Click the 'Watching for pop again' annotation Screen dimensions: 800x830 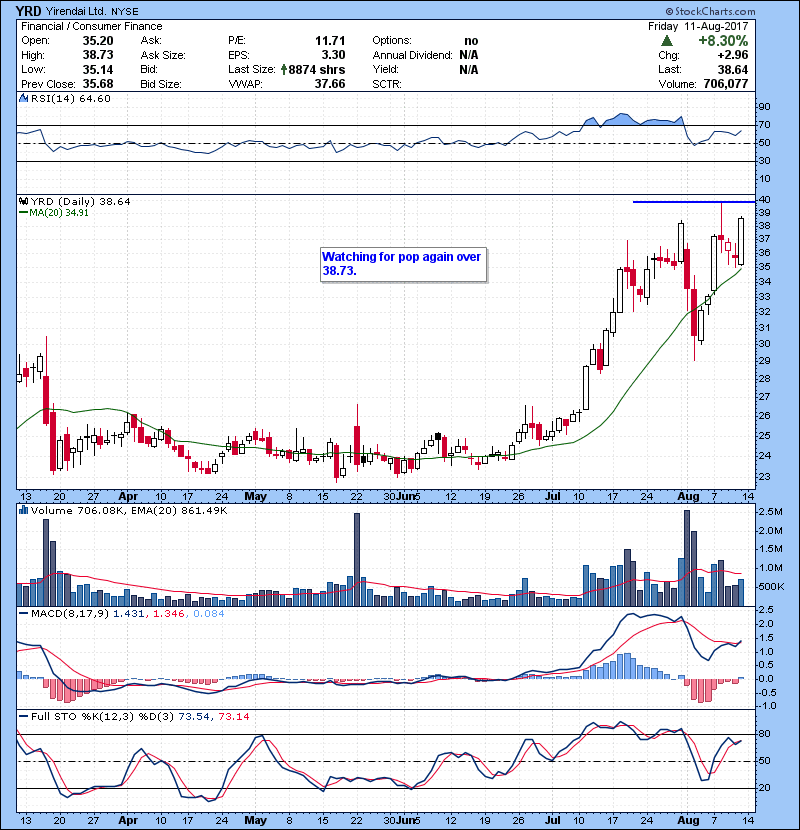click(x=403, y=264)
